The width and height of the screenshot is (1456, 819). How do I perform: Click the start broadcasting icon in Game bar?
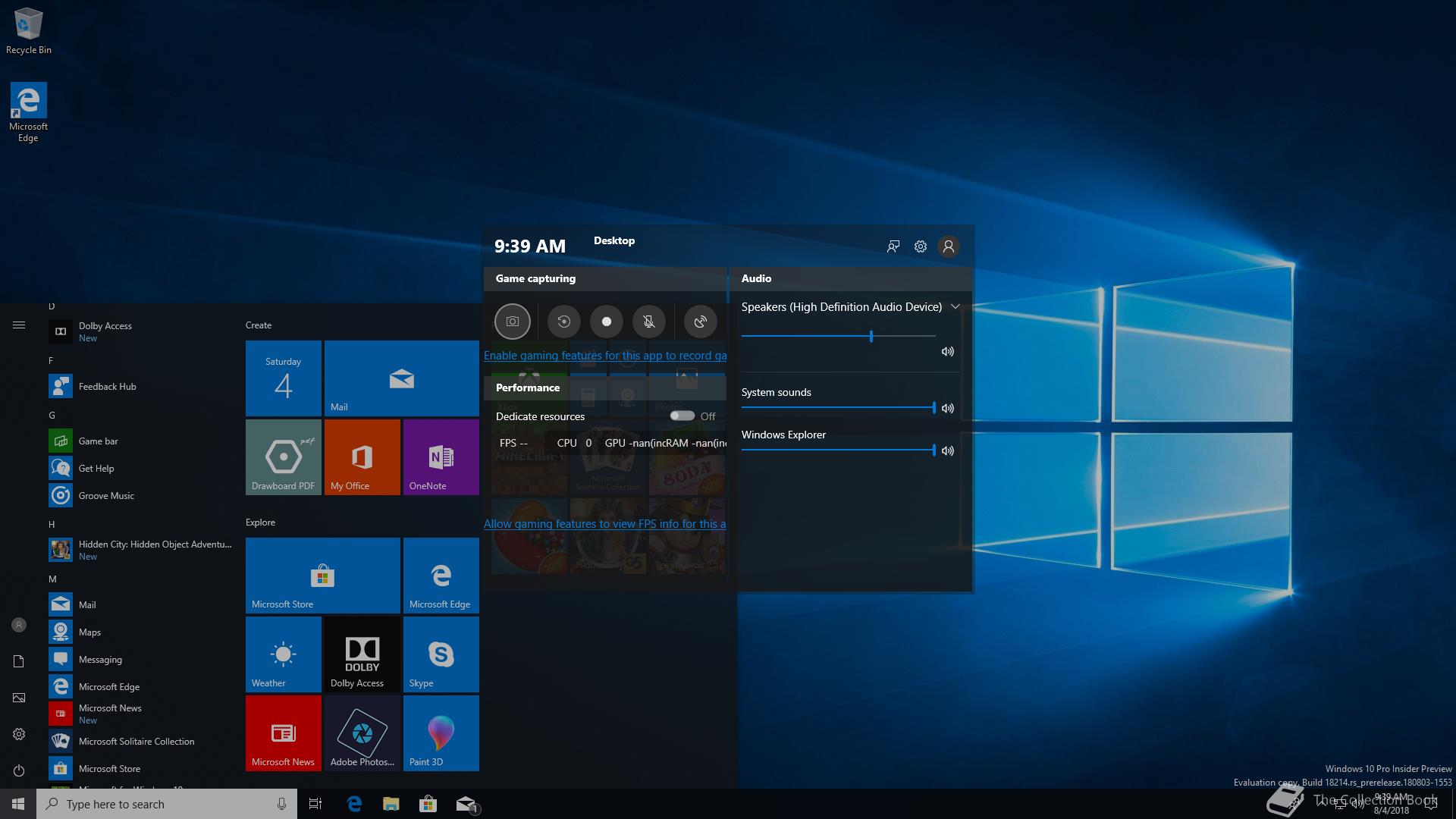701,322
